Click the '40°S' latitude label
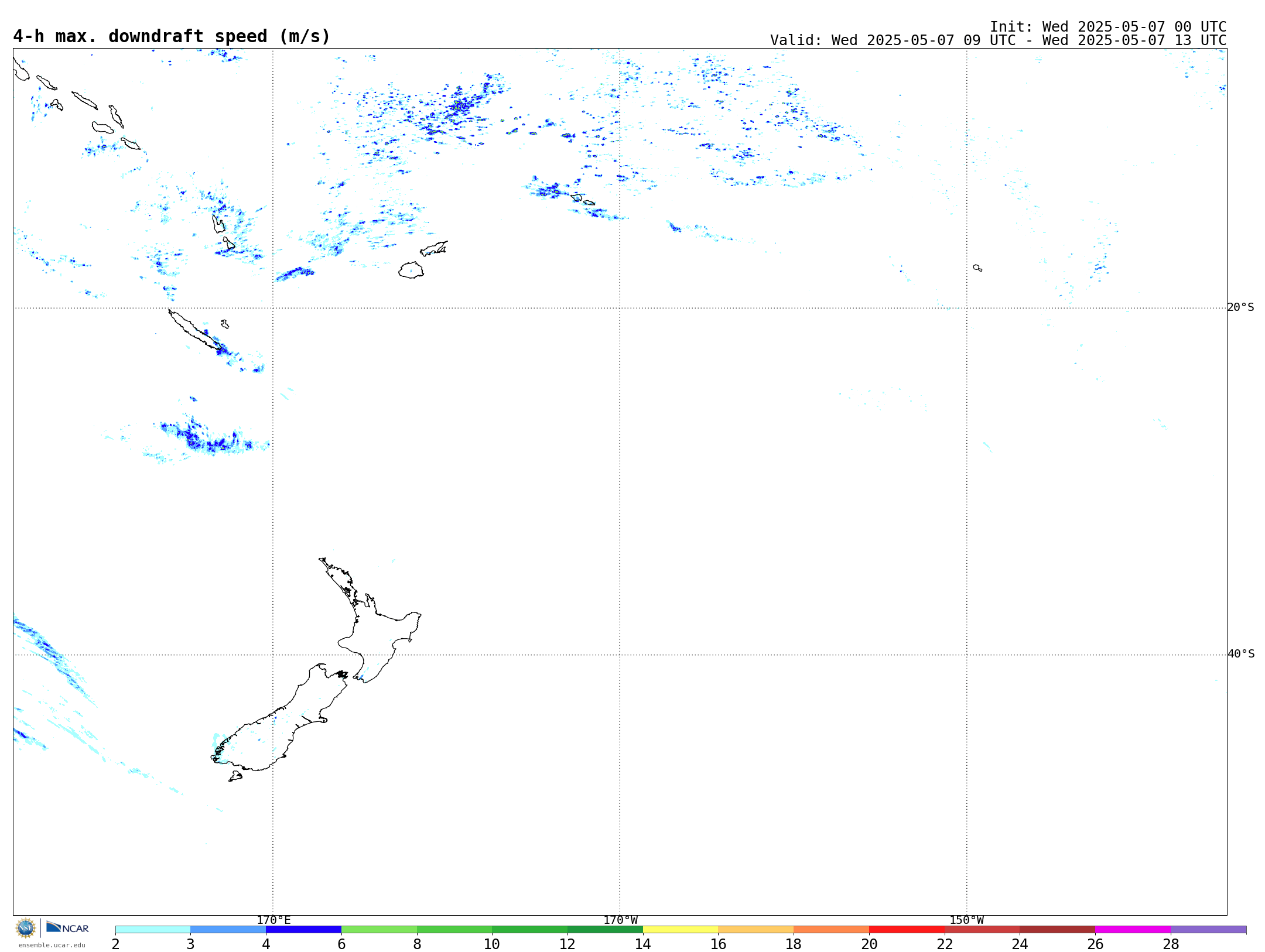 pyautogui.click(x=1241, y=654)
